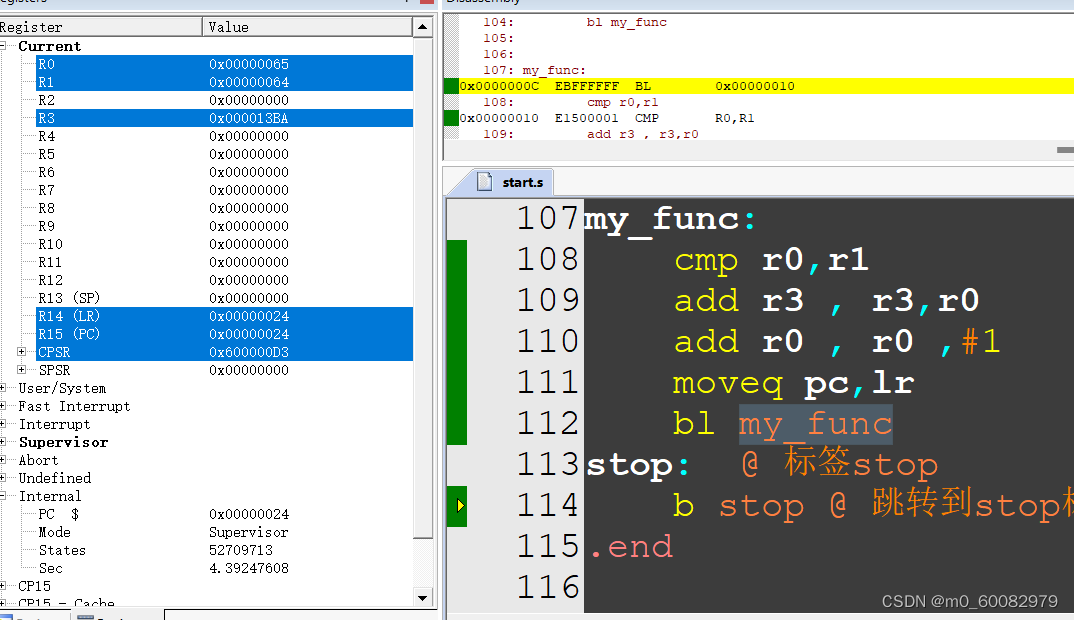The height and width of the screenshot is (620, 1074).
Task: Click the green breakpoint marker at address 0x0000000C
Action: (x=450, y=87)
